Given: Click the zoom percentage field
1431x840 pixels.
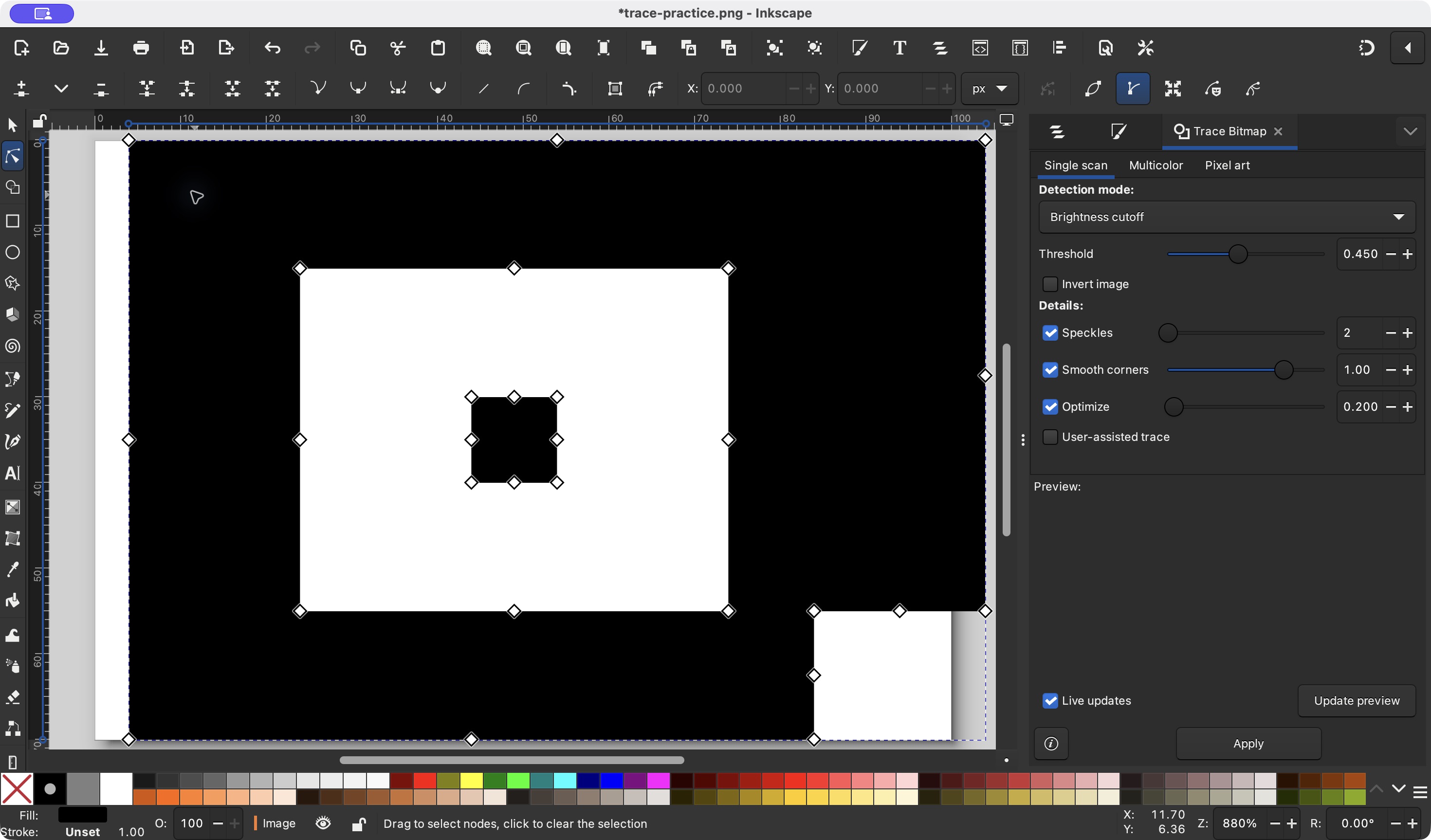Looking at the screenshot, I should tap(1239, 823).
